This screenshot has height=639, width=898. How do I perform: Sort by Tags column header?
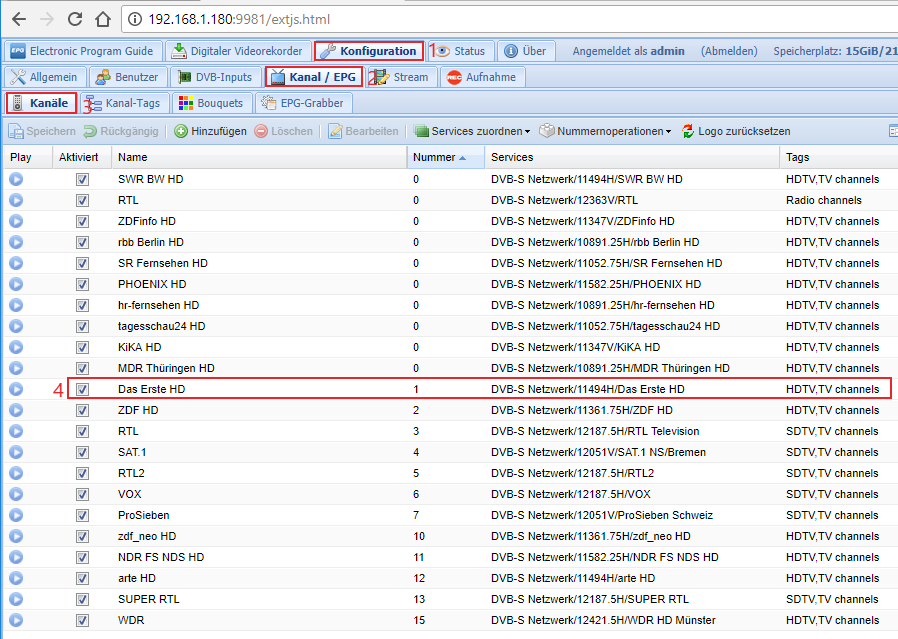pos(838,157)
